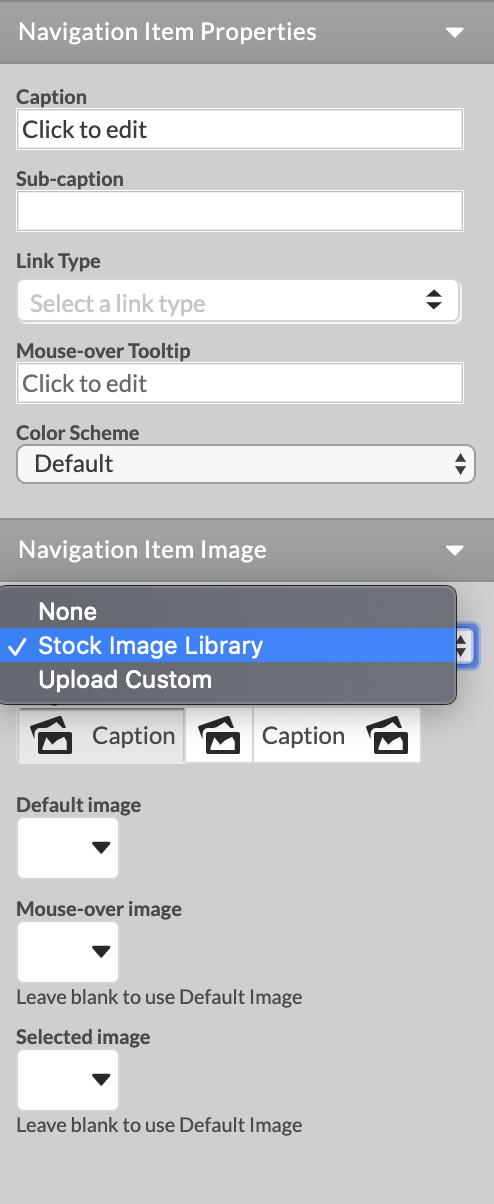This screenshot has width=494, height=1204.
Task: Click the Link Type selector arrows
Action: 433,299
